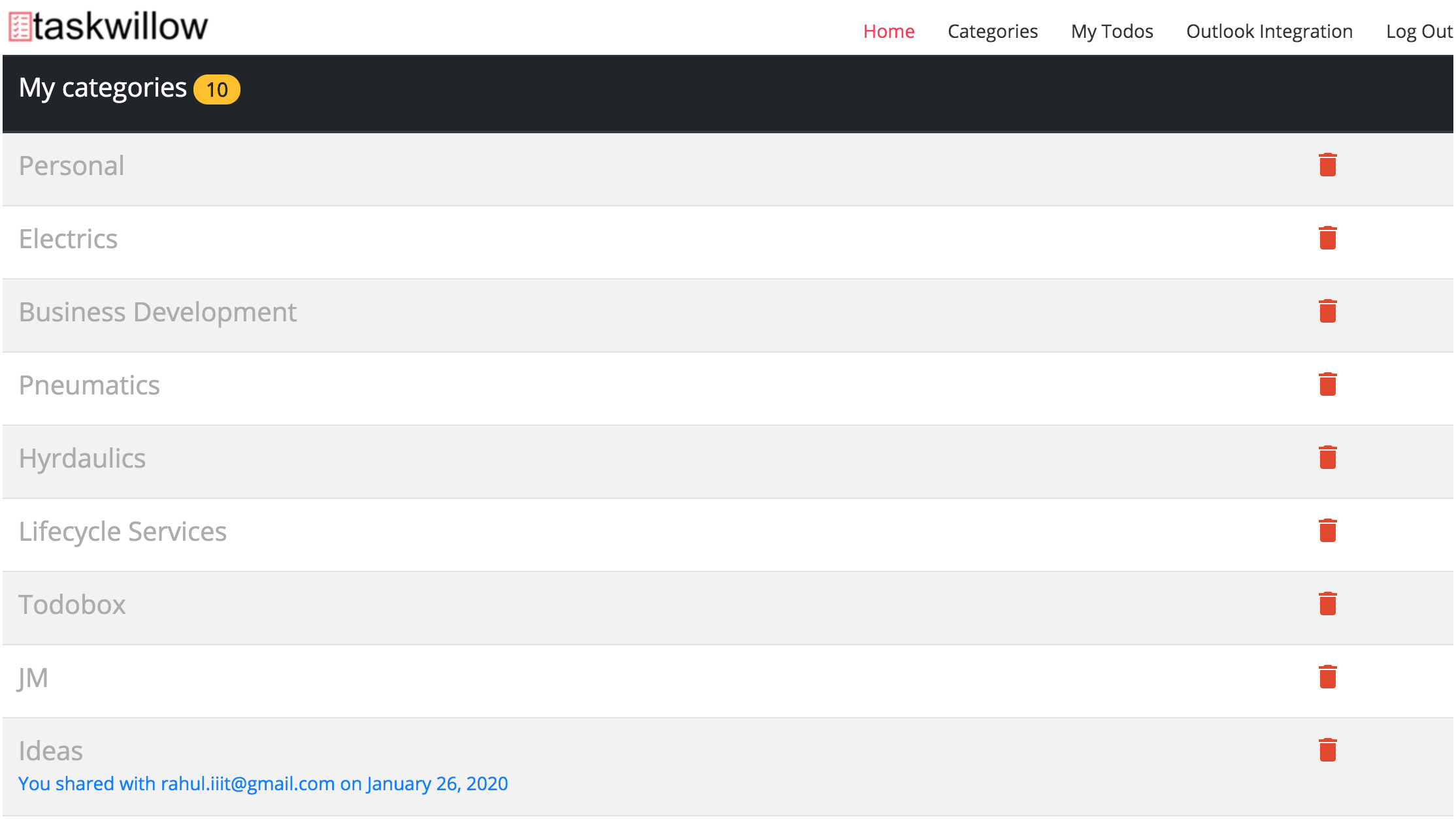Open the Categories menu item
This screenshot has height=819, width=1456.
coord(992,31)
